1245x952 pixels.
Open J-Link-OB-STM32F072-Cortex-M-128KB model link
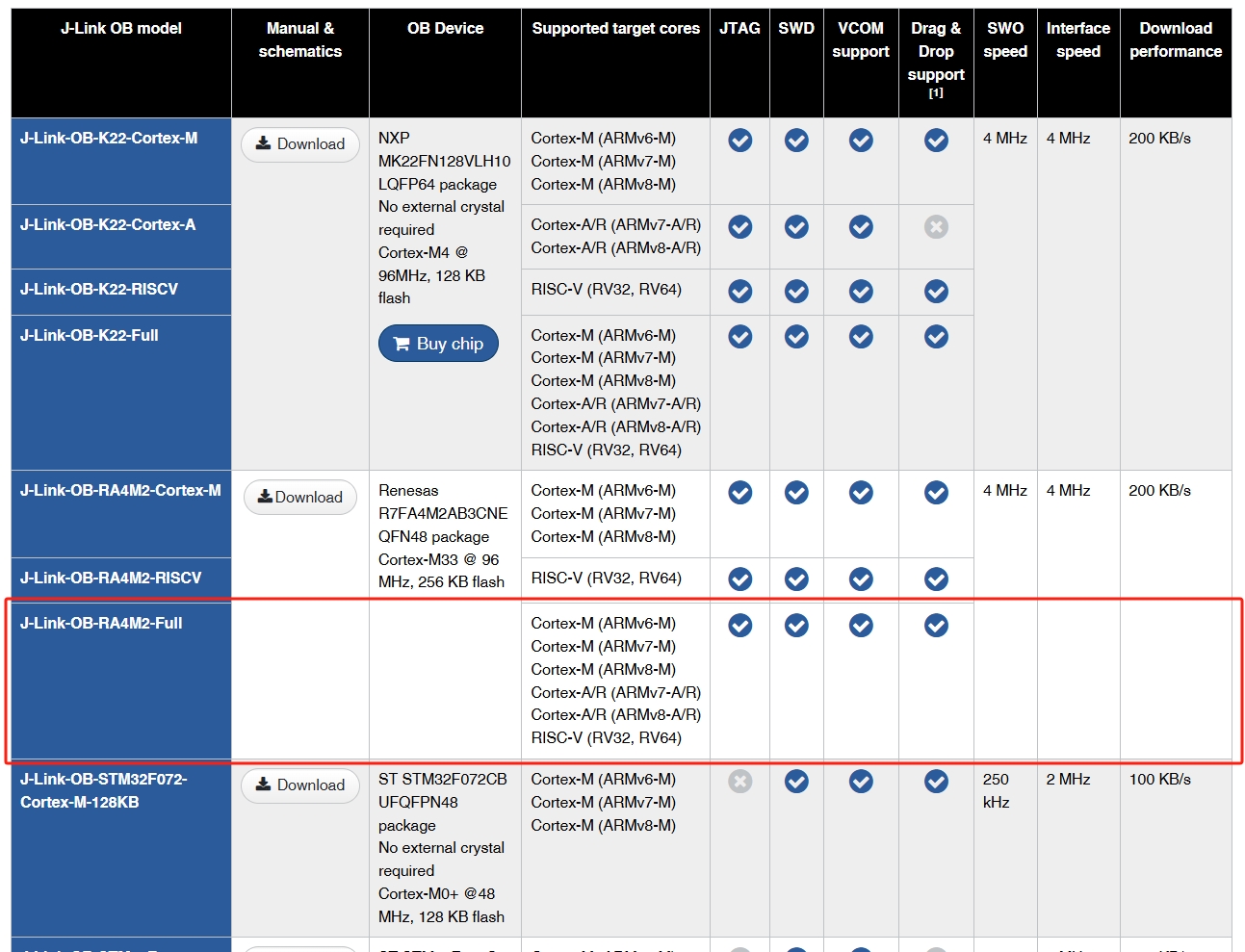[x=104, y=790]
